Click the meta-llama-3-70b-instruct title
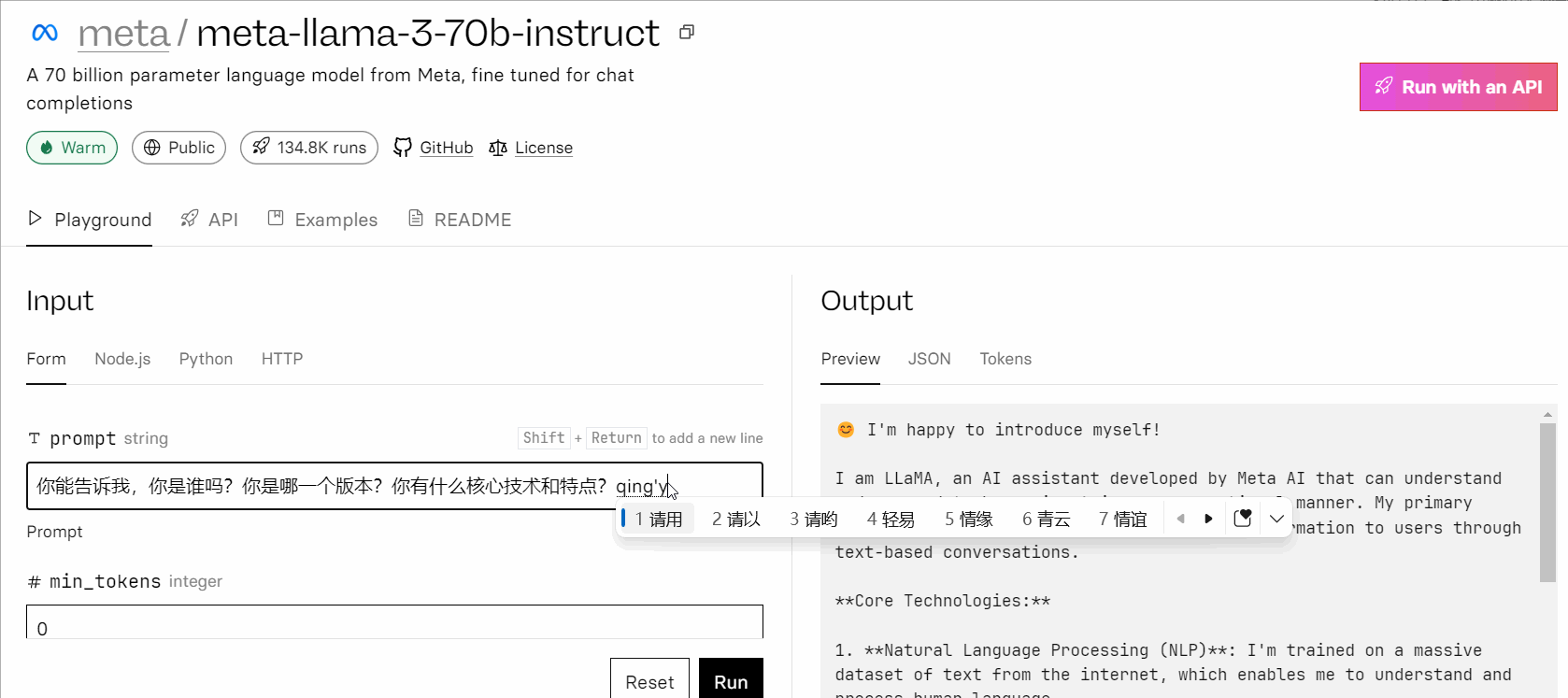This screenshot has height=698, width=1568. pyautogui.click(x=428, y=34)
